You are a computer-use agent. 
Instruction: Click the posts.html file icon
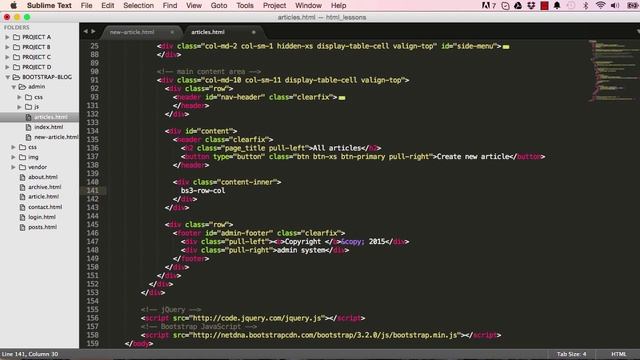(22, 227)
